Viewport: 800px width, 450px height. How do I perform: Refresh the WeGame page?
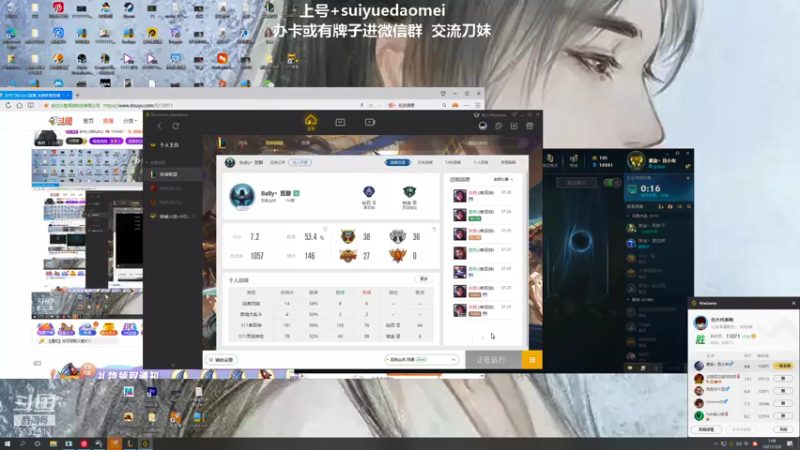[176, 126]
